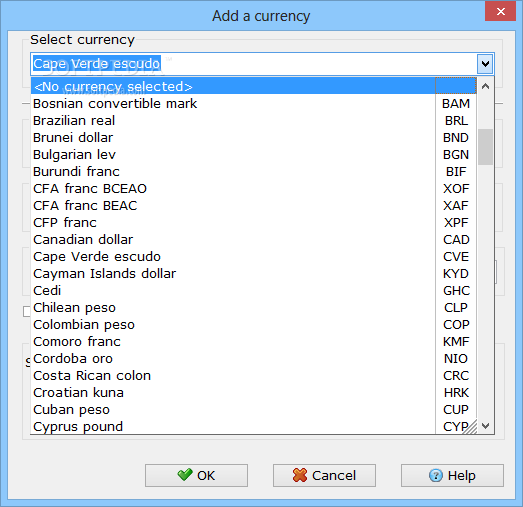Image resolution: width=523 pixels, height=507 pixels.
Task: Choose Cordoba oro
Action: point(253,359)
